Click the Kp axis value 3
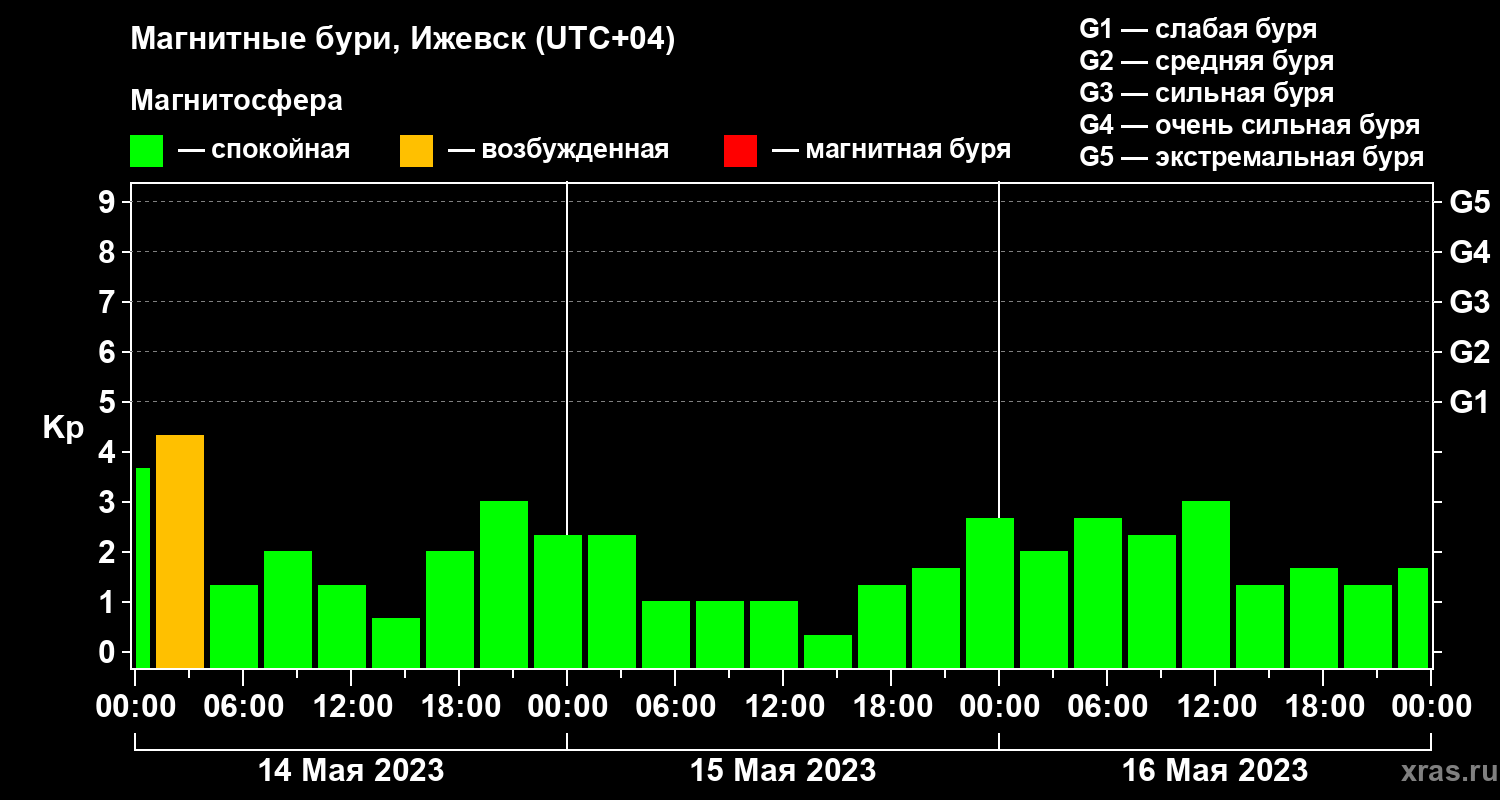The image size is (1500, 800). click(109, 502)
